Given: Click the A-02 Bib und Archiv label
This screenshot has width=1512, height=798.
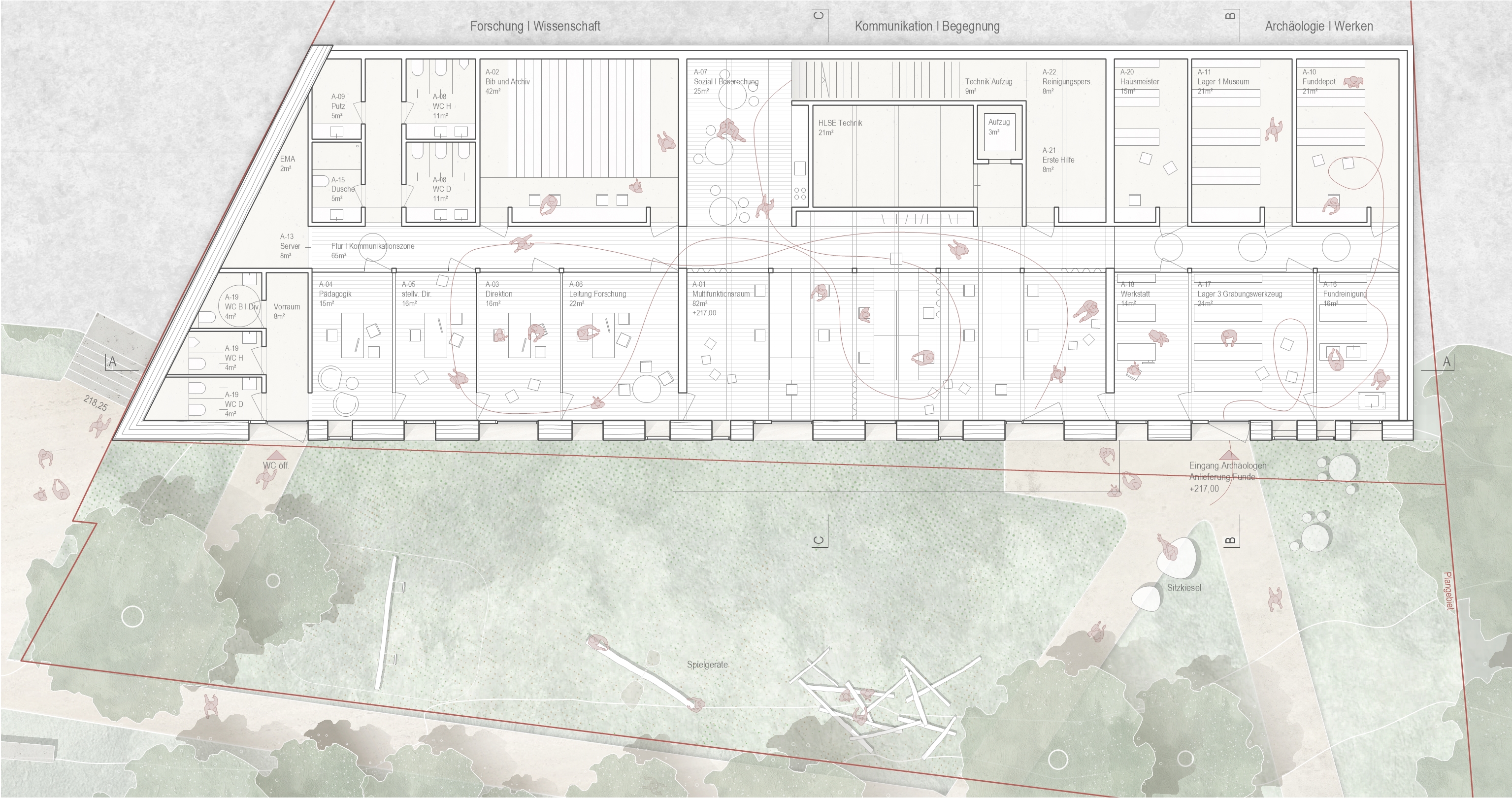Looking at the screenshot, I should (x=507, y=82).
